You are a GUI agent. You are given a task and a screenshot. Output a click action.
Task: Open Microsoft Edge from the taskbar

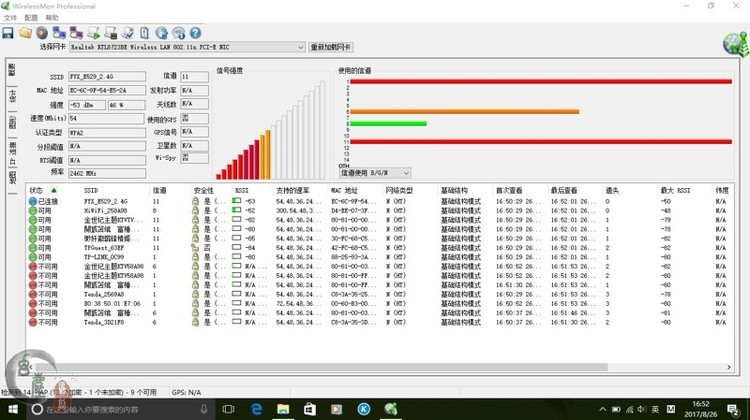(256, 409)
